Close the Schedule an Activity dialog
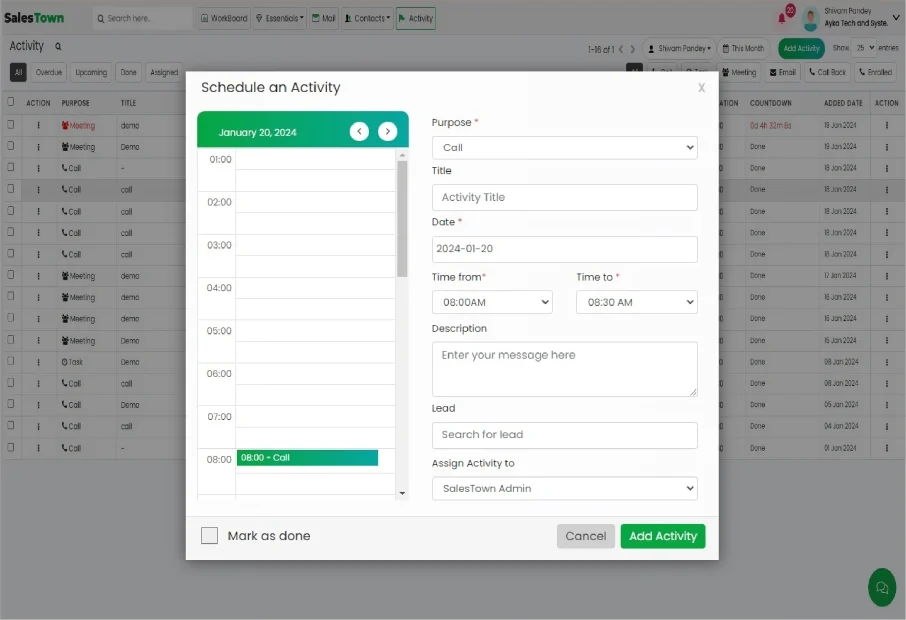Screen dimensions: 906x620 pyautogui.click(x=701, y=87)
